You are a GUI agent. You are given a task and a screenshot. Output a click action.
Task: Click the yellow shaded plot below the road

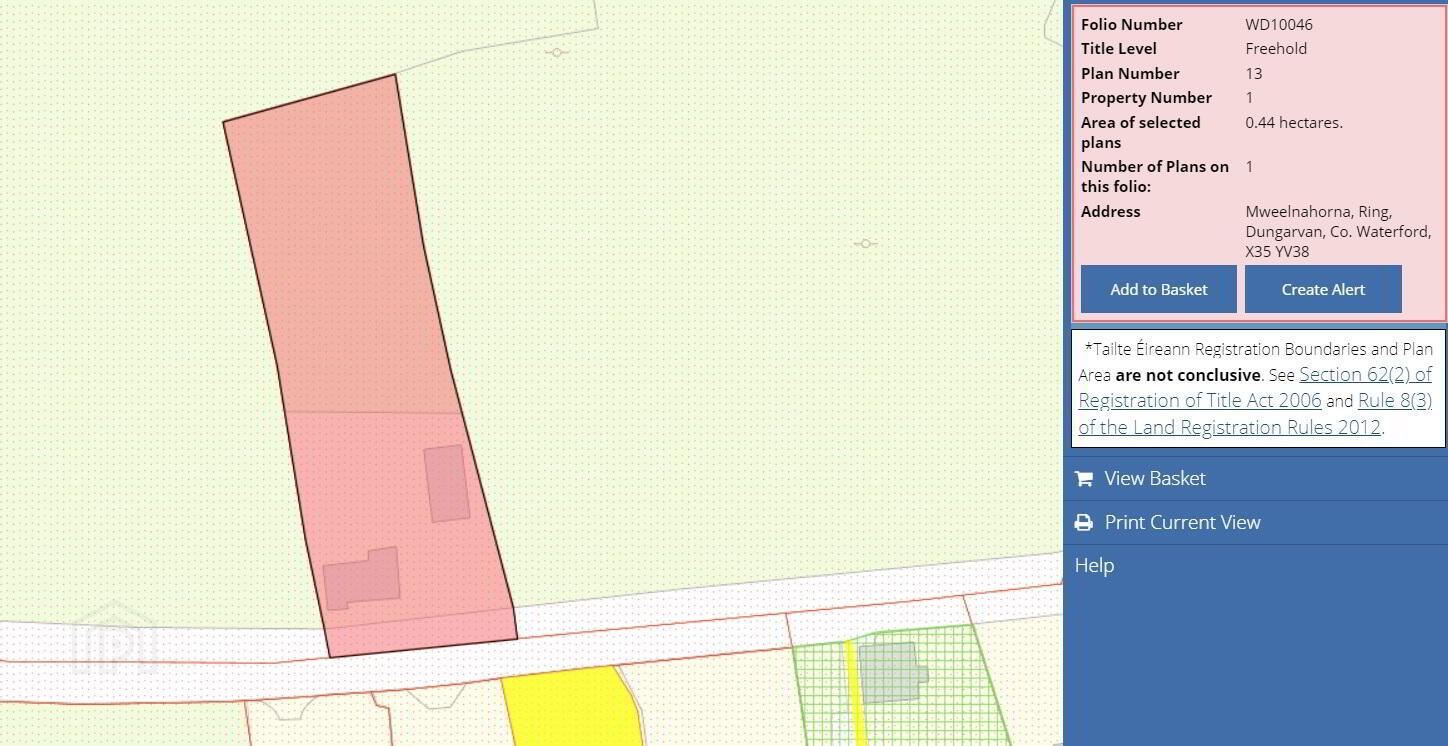[570, 706]
